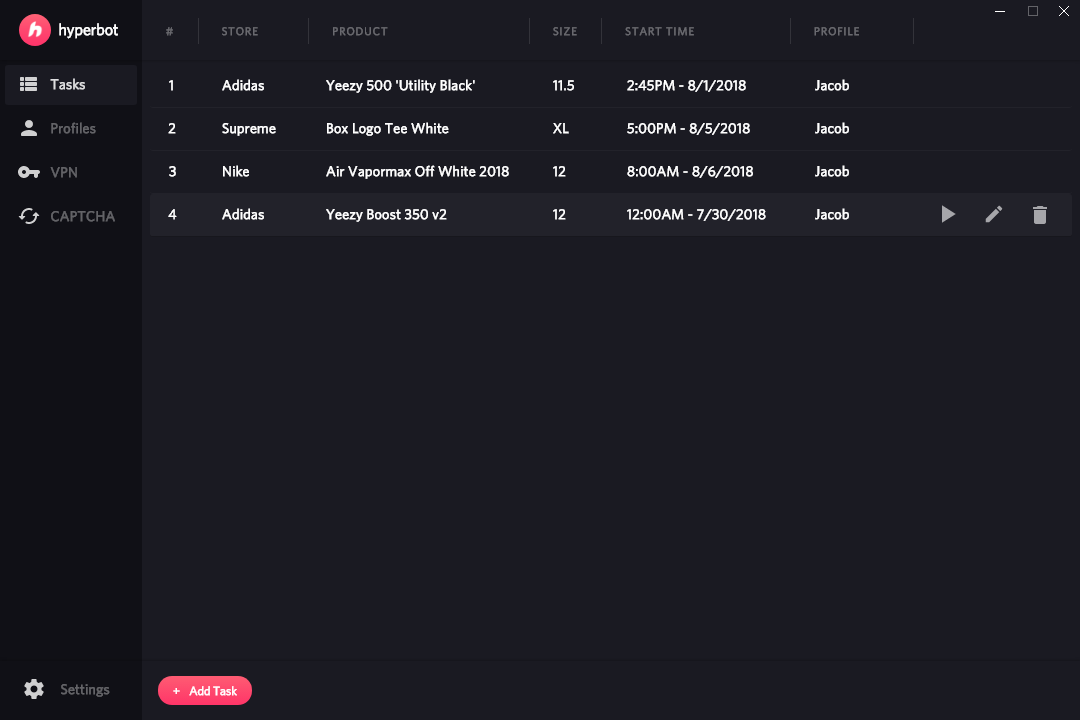
Task: Go to the VPN key icon
Action: coord(28,172)
